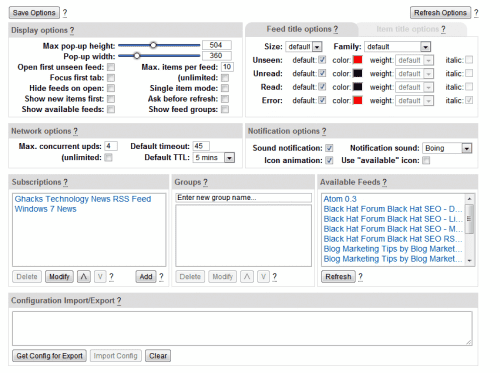The height and width of the screenshot is (373, 500).
Task: Expand the Notification sound Boing dropdown
Action: [x=447, y=148]
